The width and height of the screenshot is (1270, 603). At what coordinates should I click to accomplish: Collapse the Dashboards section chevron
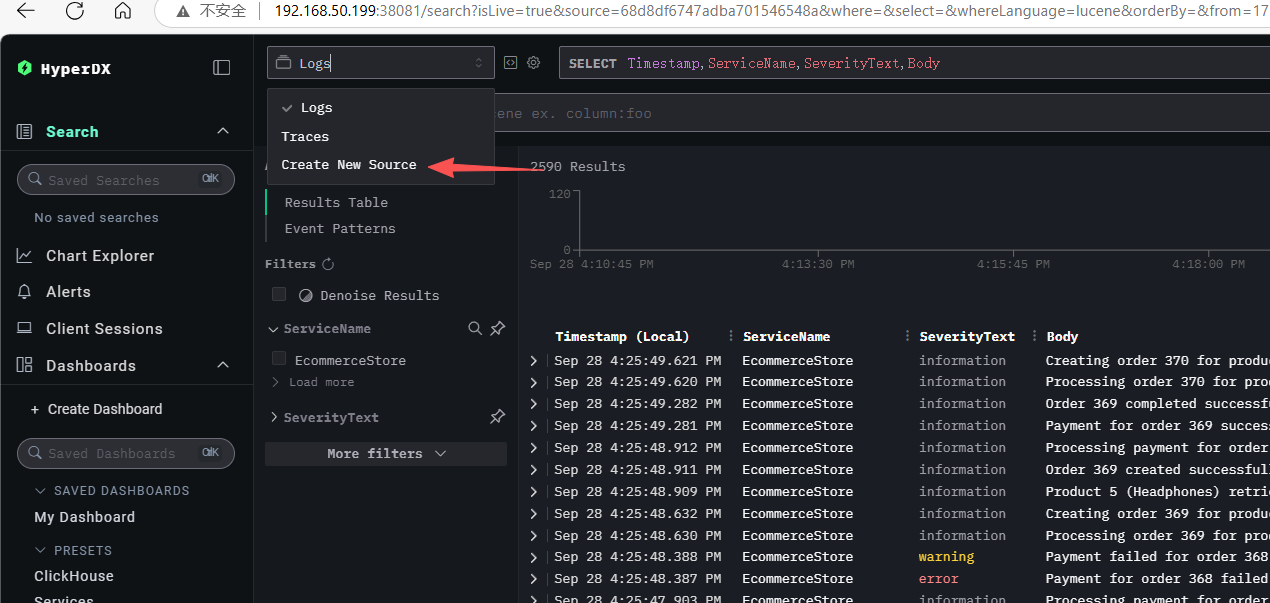[223, 365]
